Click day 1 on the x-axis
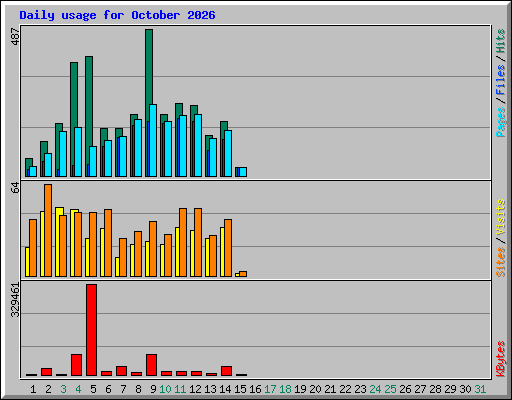The width and height of the screenshot is (512, 400). pos(33,389)
